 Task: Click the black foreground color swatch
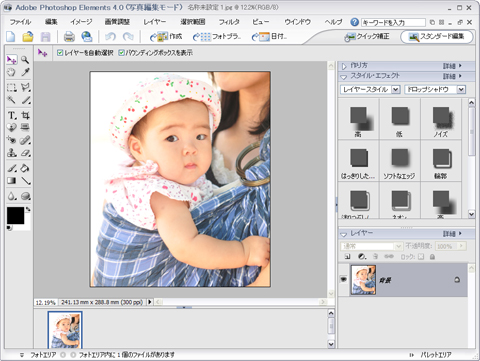[15, 215]
